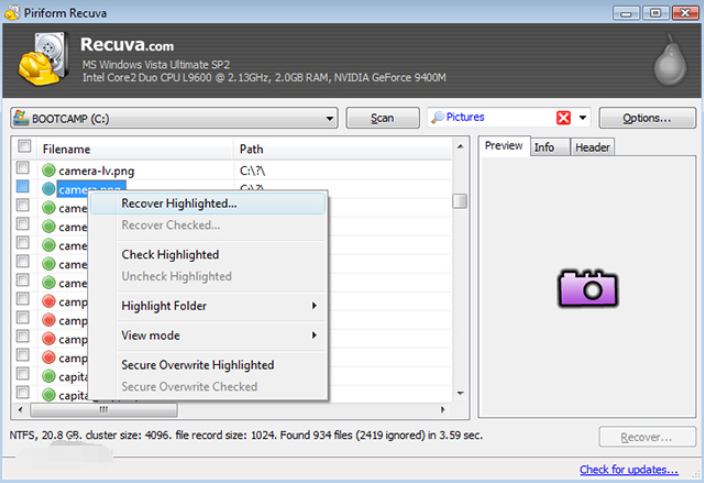Viewport: 704px width, 483px height.
Task: Click the Recuva hard drive logo
Action: tap(44, 59)
